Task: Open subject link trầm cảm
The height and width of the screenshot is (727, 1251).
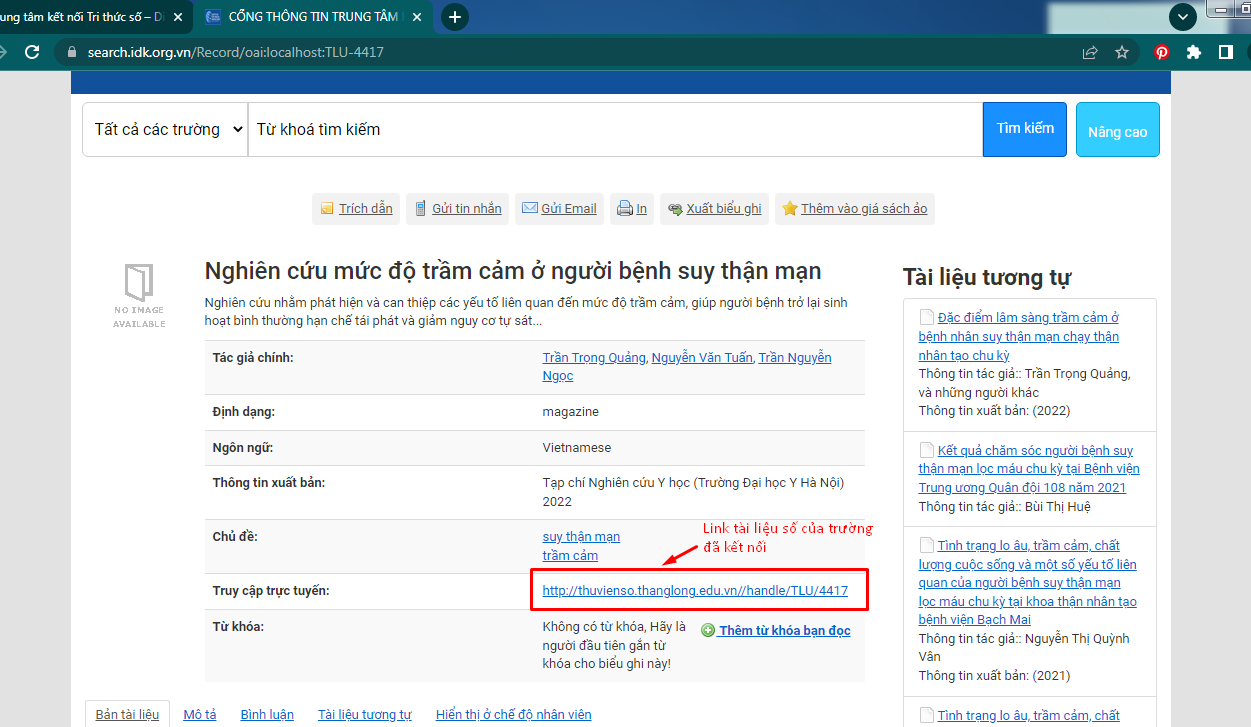Action: [570, 555]
